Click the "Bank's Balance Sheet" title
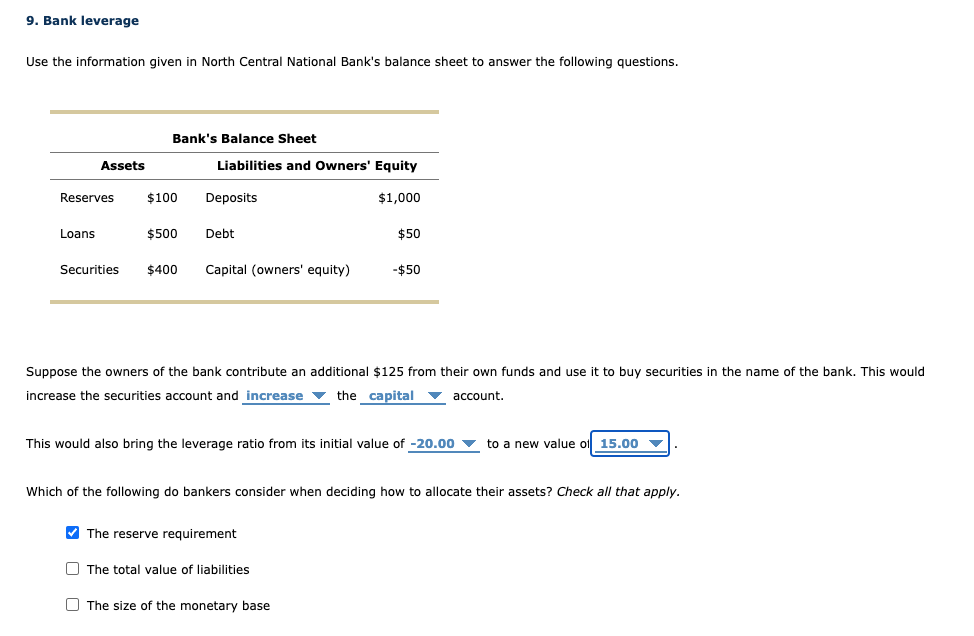 (243, 138)
